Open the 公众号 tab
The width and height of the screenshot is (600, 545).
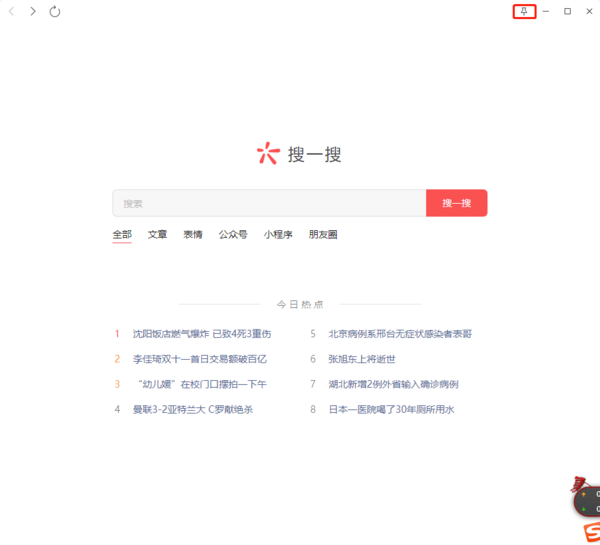(233, 234)
